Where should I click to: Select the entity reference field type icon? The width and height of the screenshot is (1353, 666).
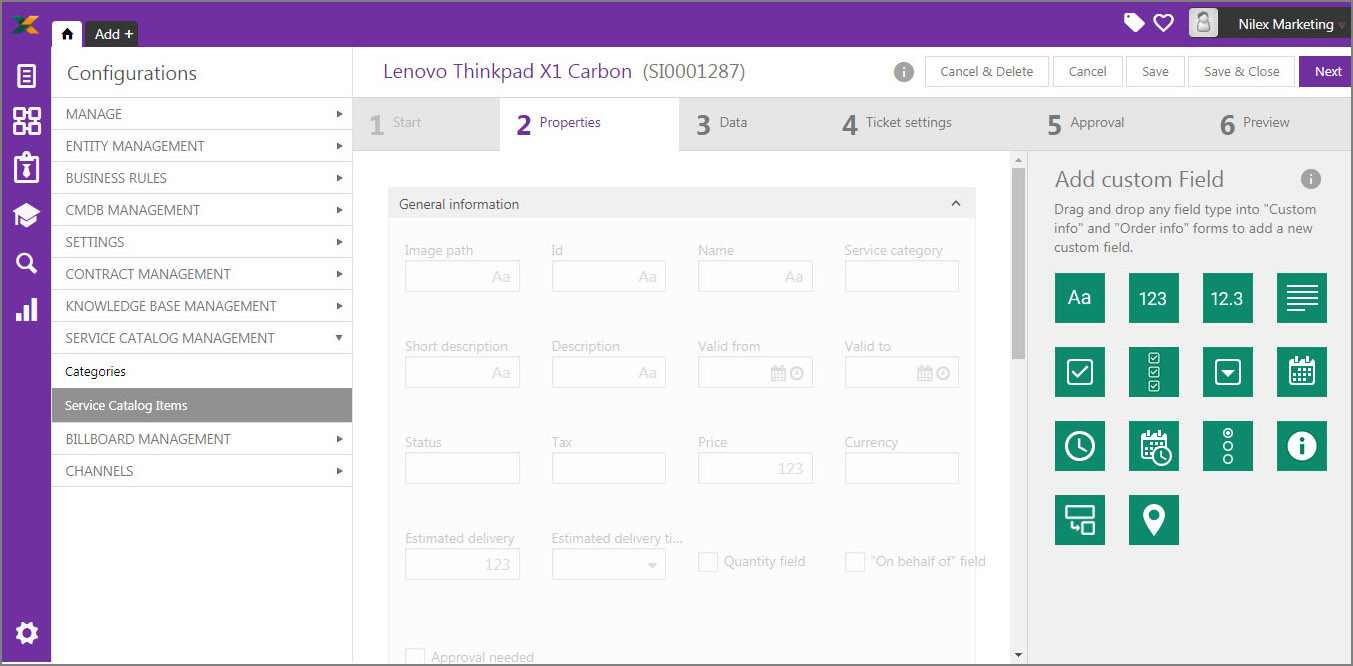click(1080, 520)
